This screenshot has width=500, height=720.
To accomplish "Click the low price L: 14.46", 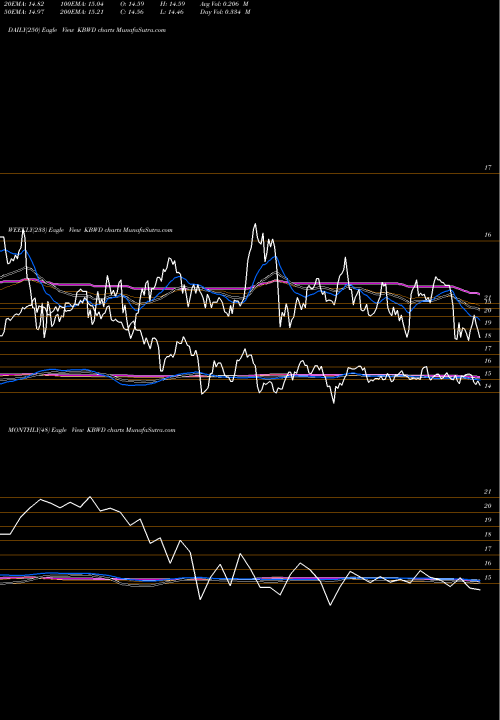I will point(173,11).
